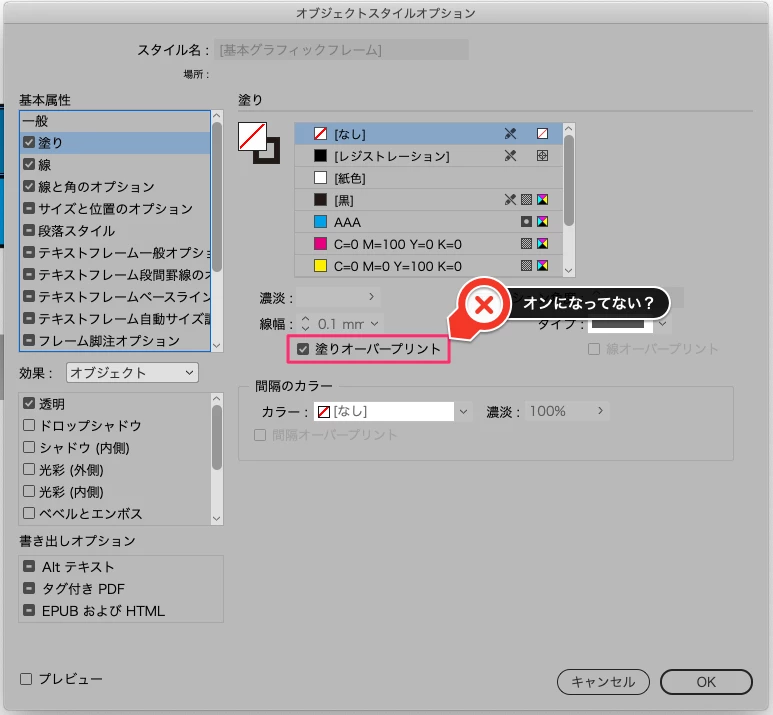773x715 pixels.
Task: Uncheck 塗りオーバープリント checkbox
Action: tap(303, 349)
